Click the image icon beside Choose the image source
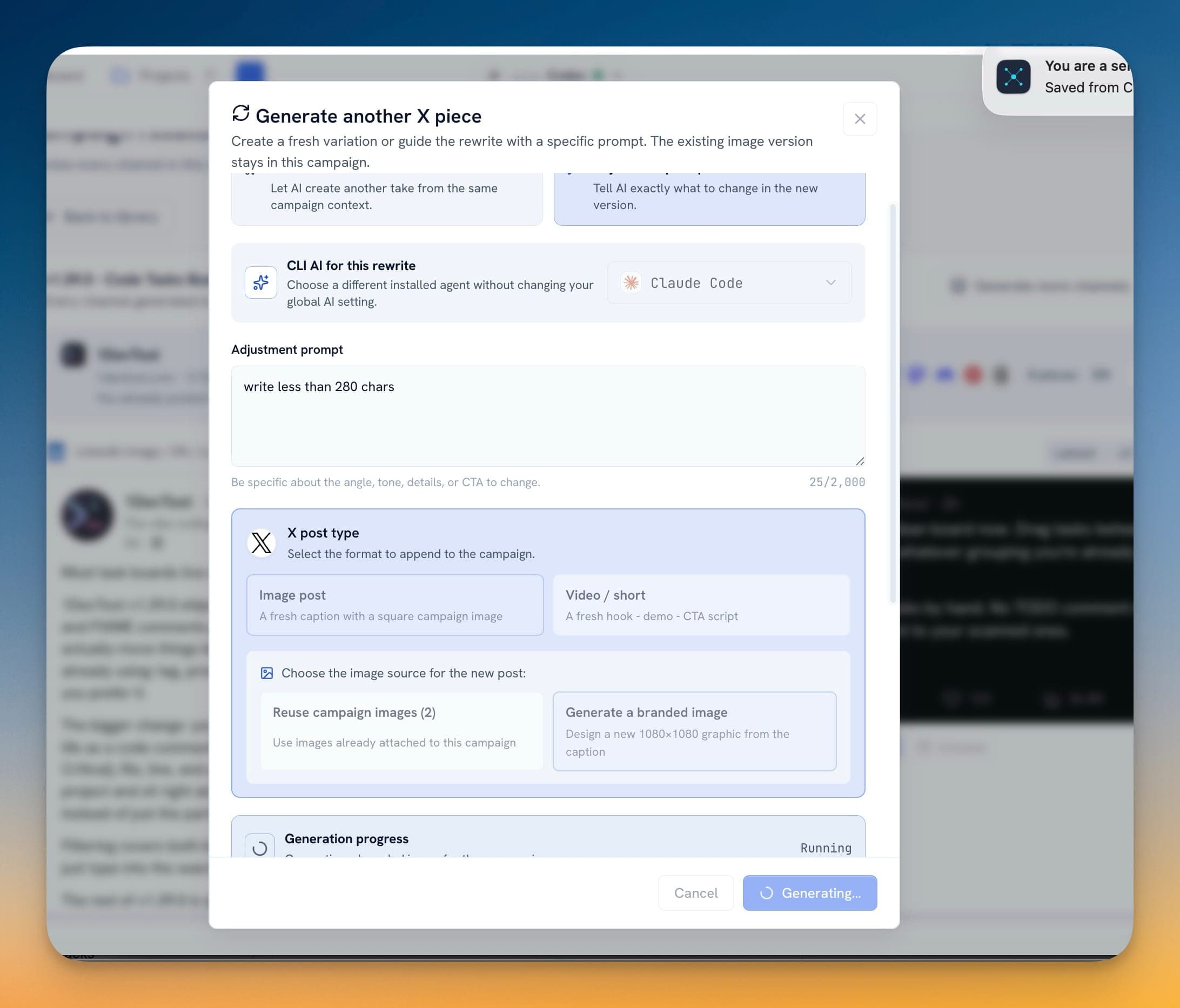 coord(266,673)
